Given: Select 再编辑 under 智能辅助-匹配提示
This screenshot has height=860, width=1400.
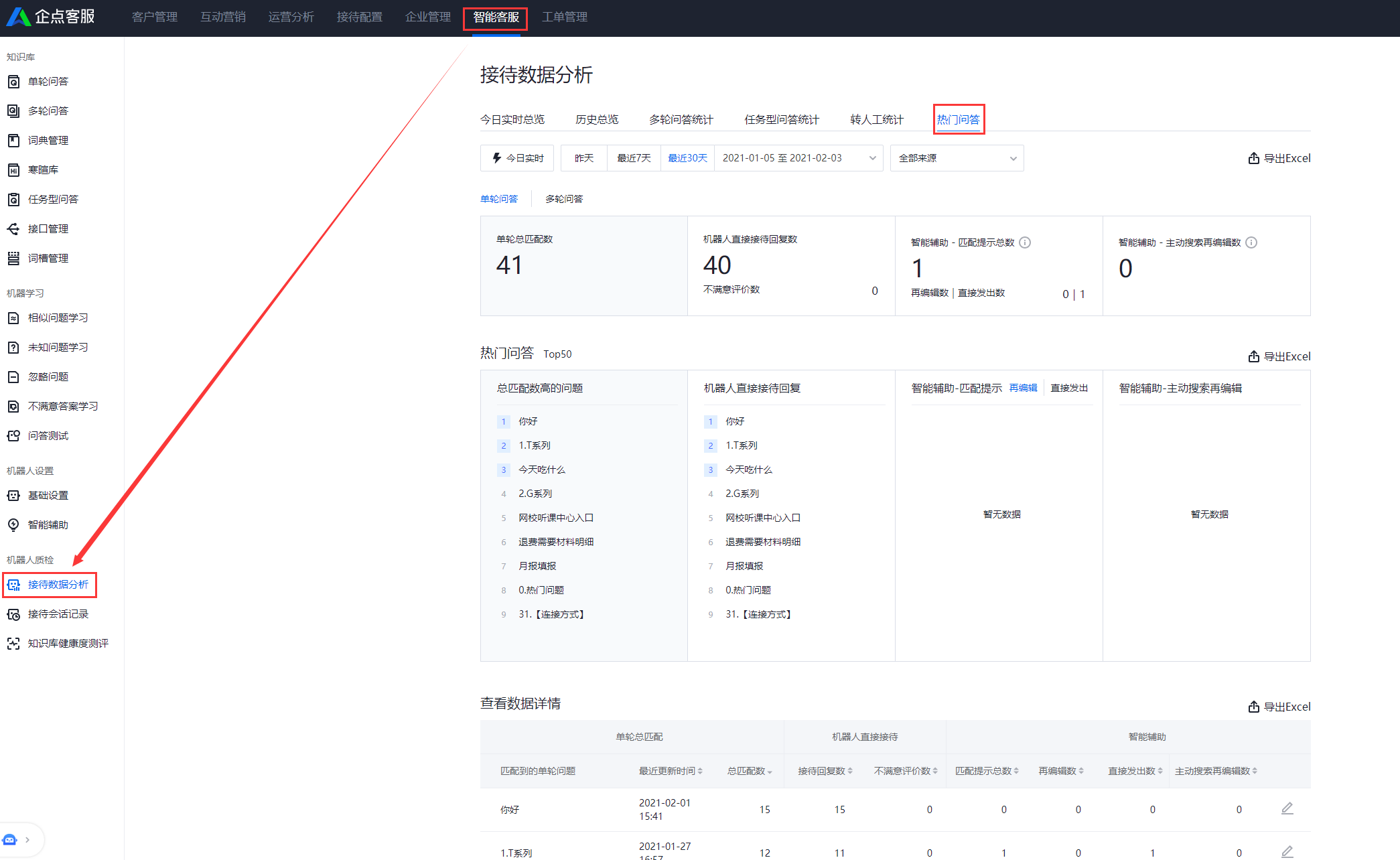Looking at the screenshot, I should click(x=1023, y=388).
